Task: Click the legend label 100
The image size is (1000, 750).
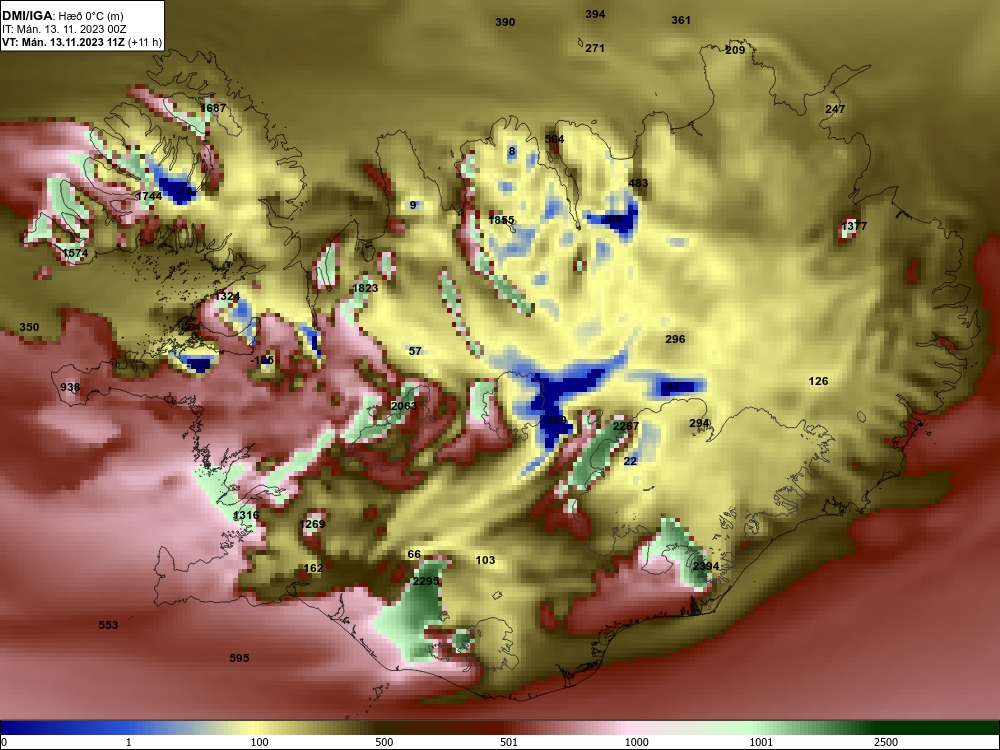Action: [259, 742]
